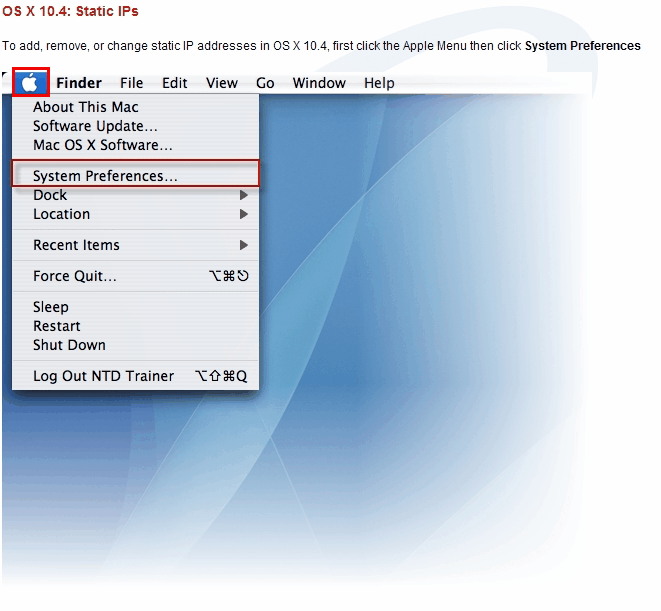Choose About This Mac
Image resolution: width=661 pixels, height=611 pixels.
(x=86, y=107)
